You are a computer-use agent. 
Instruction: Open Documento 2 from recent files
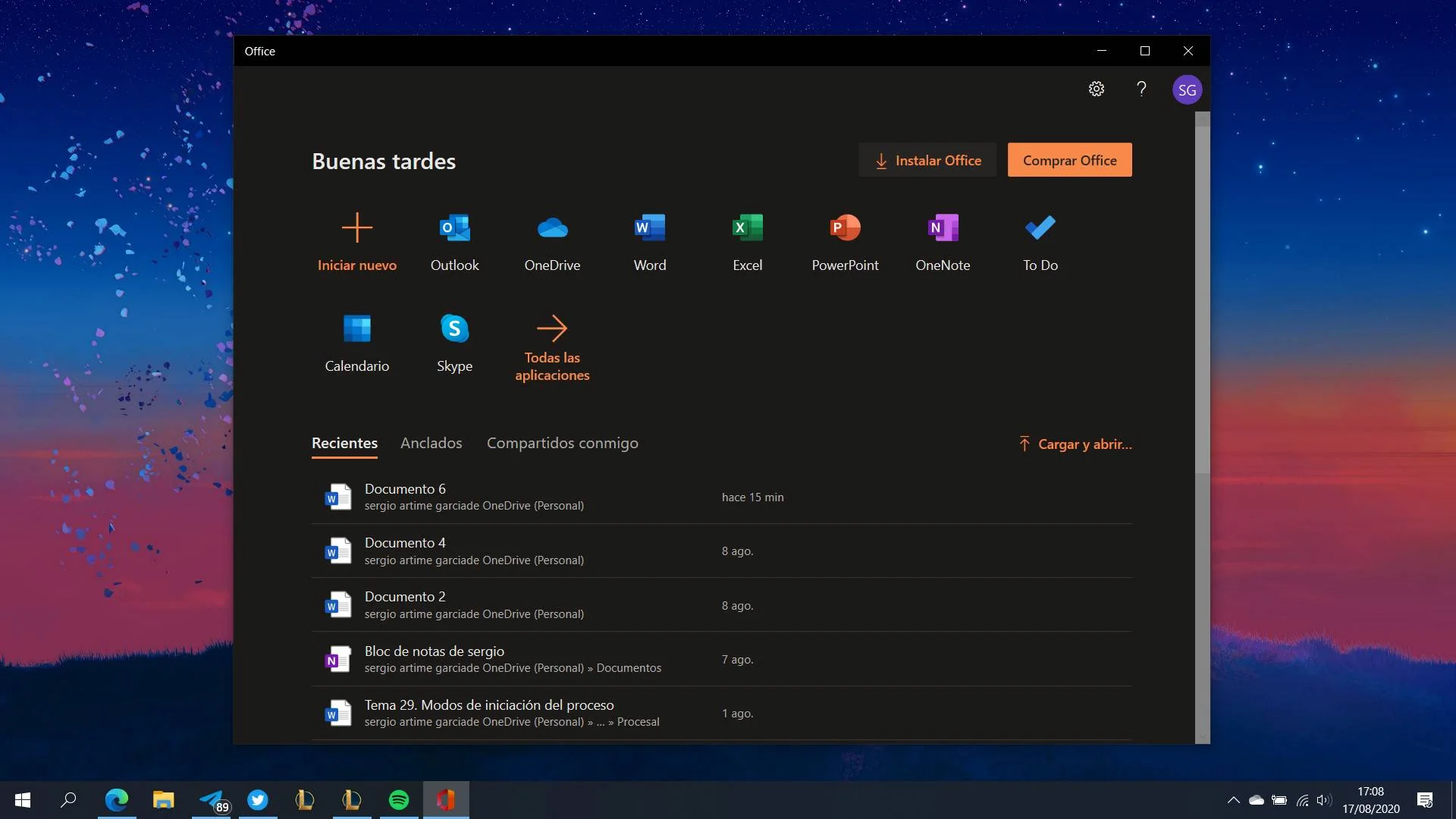point(722,605)
